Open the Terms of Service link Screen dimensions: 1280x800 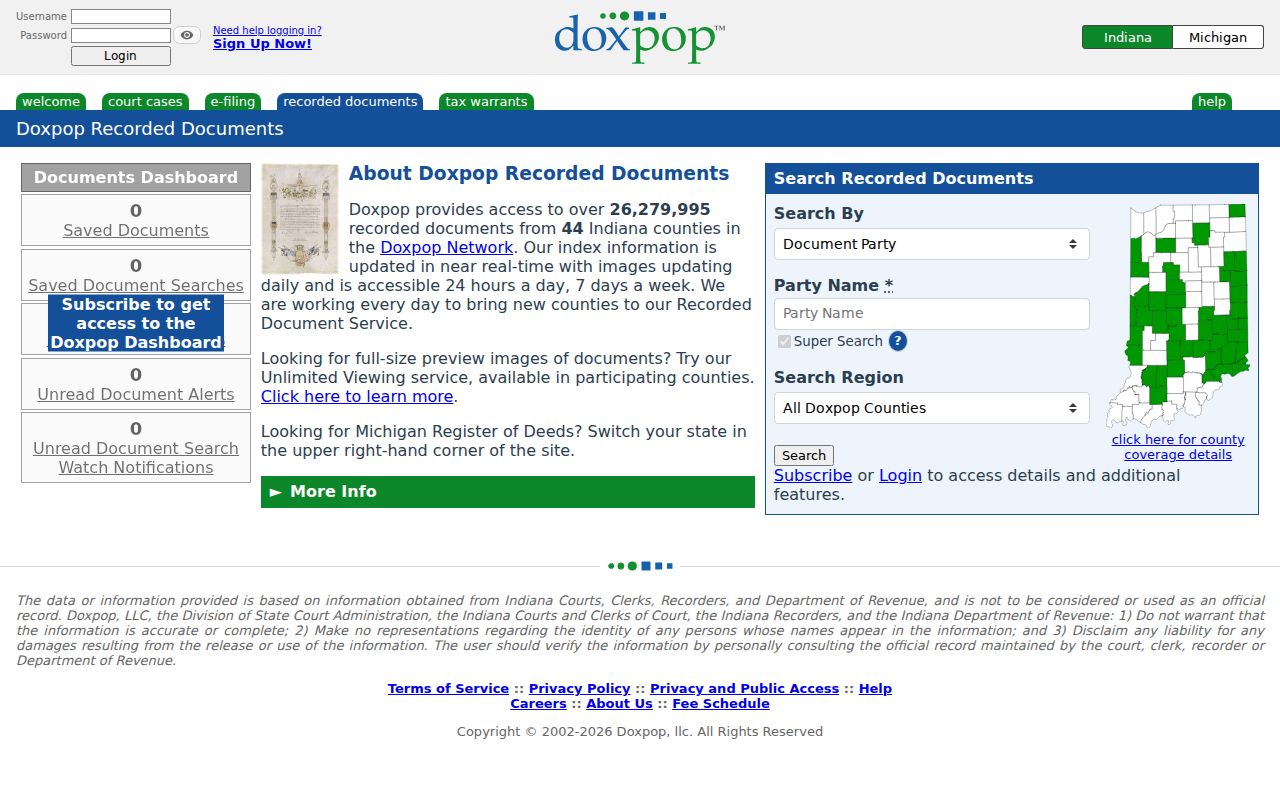448,689
